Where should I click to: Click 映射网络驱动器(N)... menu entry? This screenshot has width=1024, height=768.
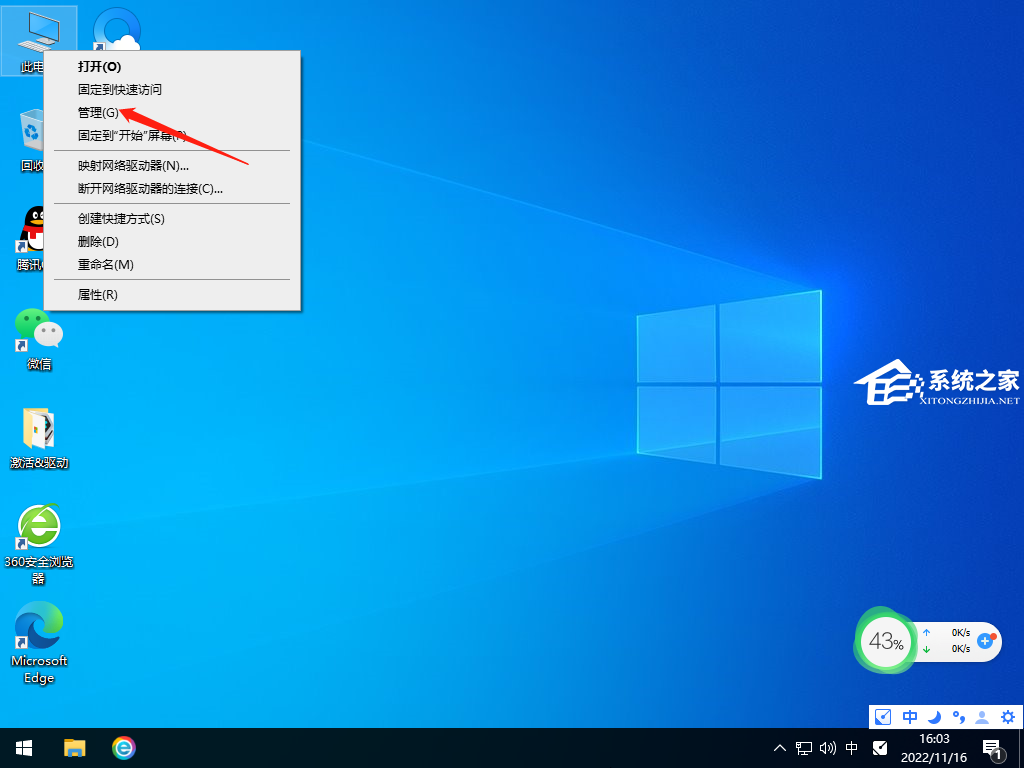tap(134, 166)
